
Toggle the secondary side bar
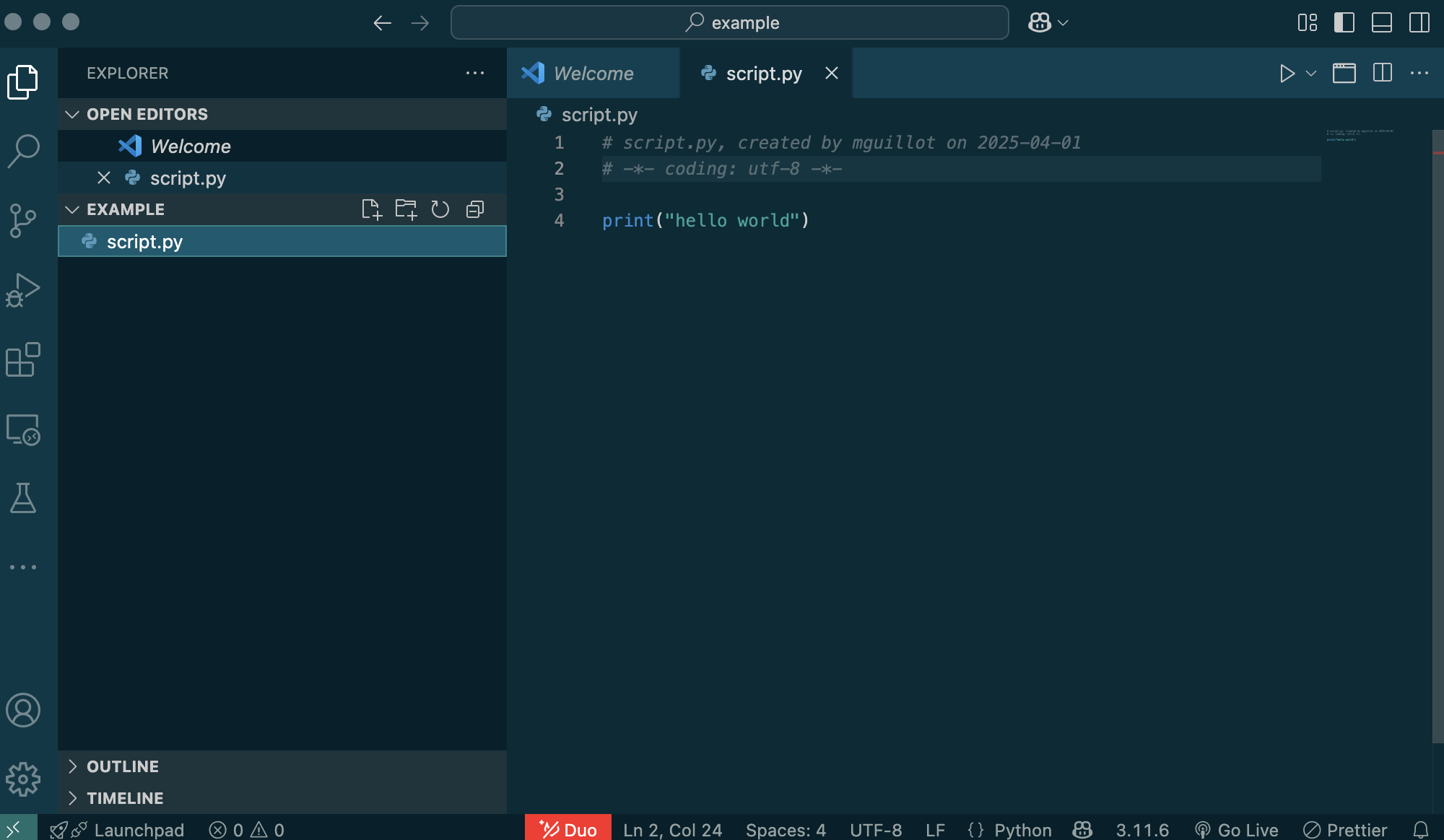[x=1419, y=22]
